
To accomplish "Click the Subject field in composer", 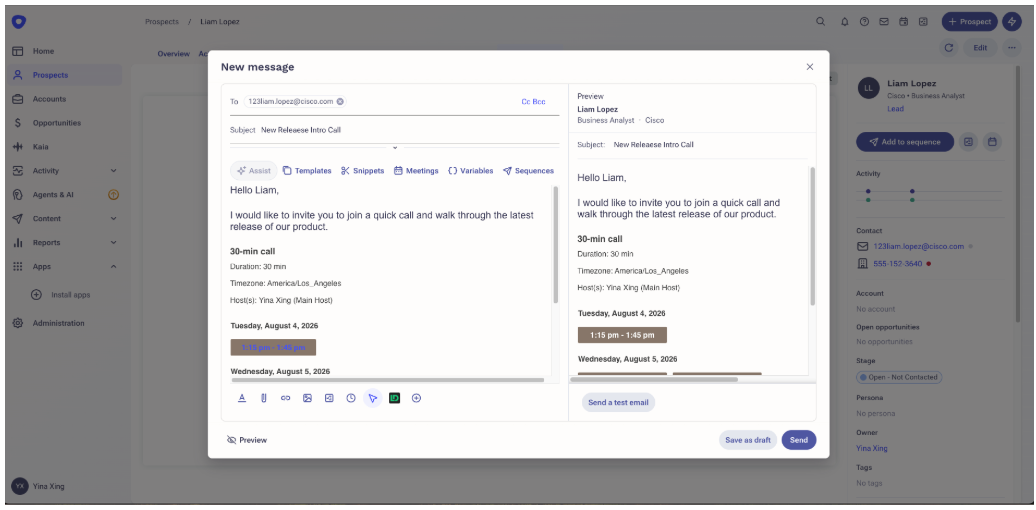I will pyautogui.click(x=394, y=130).
